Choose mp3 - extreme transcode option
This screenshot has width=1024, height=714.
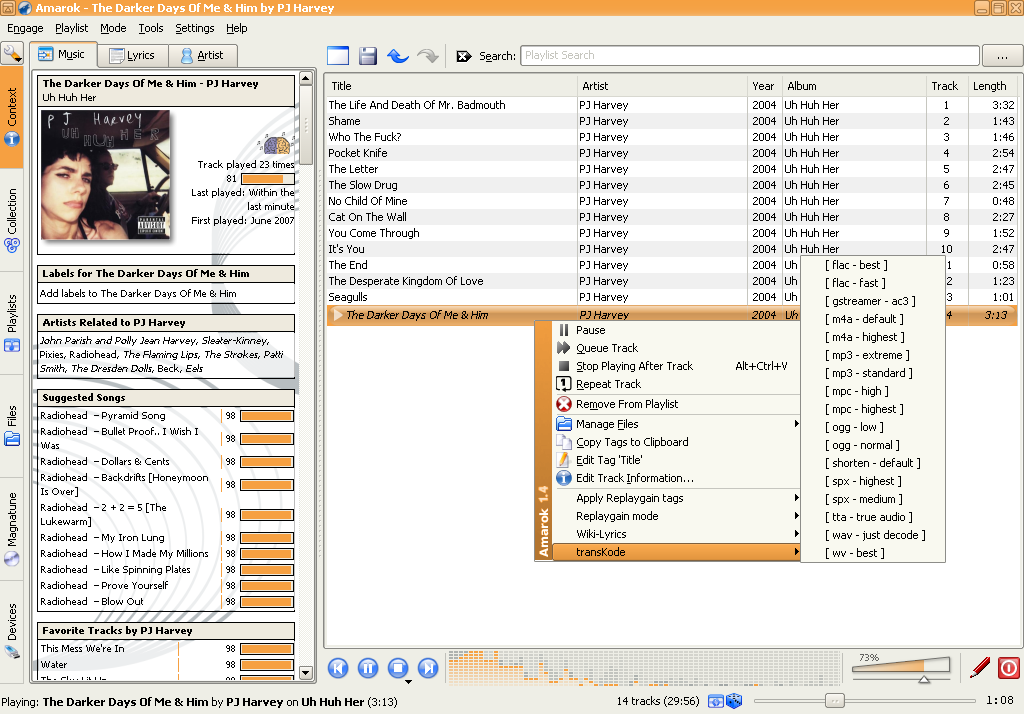click(x=872, y=355)
